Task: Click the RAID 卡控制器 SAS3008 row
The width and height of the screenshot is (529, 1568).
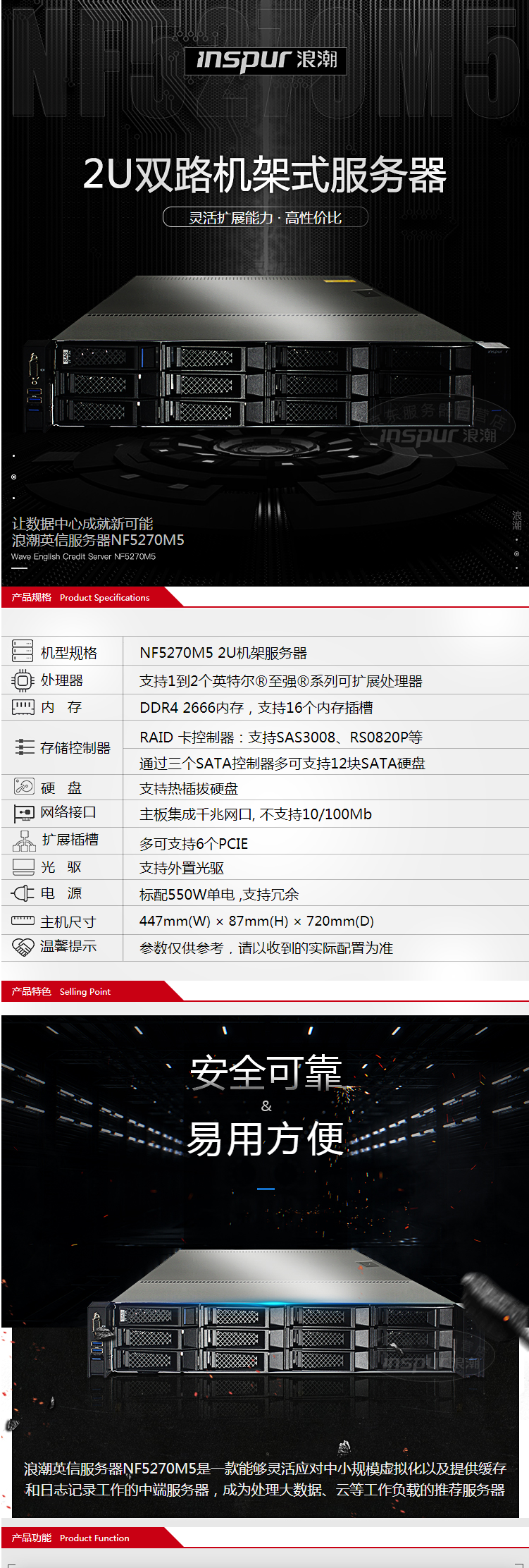Action: pos(281,737)
